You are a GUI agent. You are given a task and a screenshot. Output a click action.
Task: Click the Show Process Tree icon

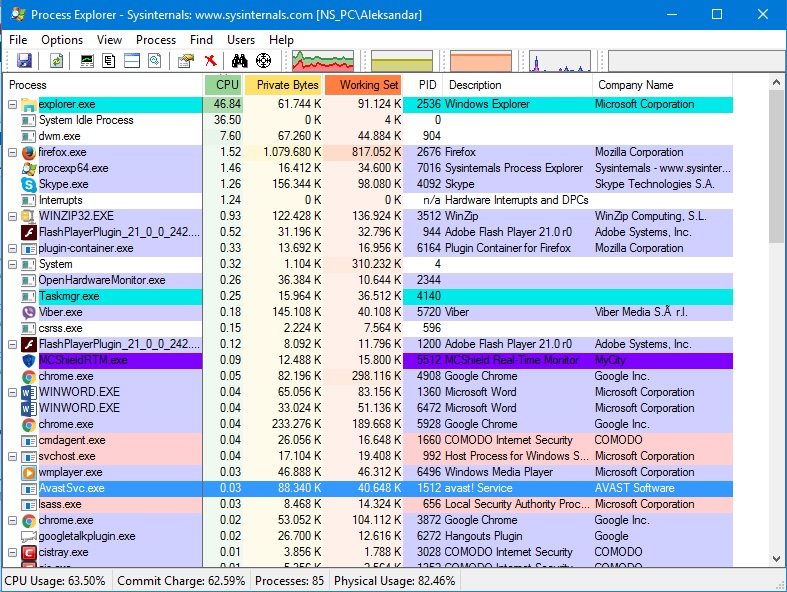point(109,61)
